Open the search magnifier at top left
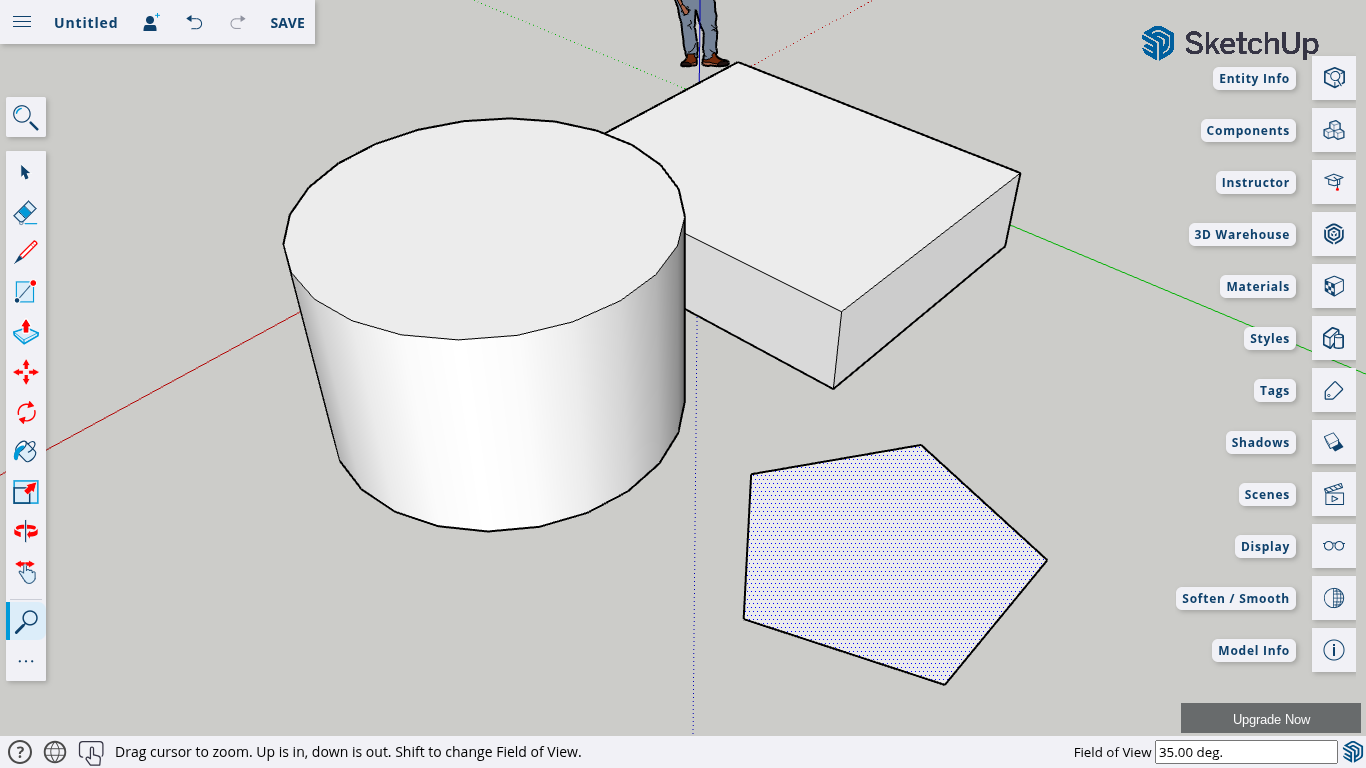 (x=26, y=118)
